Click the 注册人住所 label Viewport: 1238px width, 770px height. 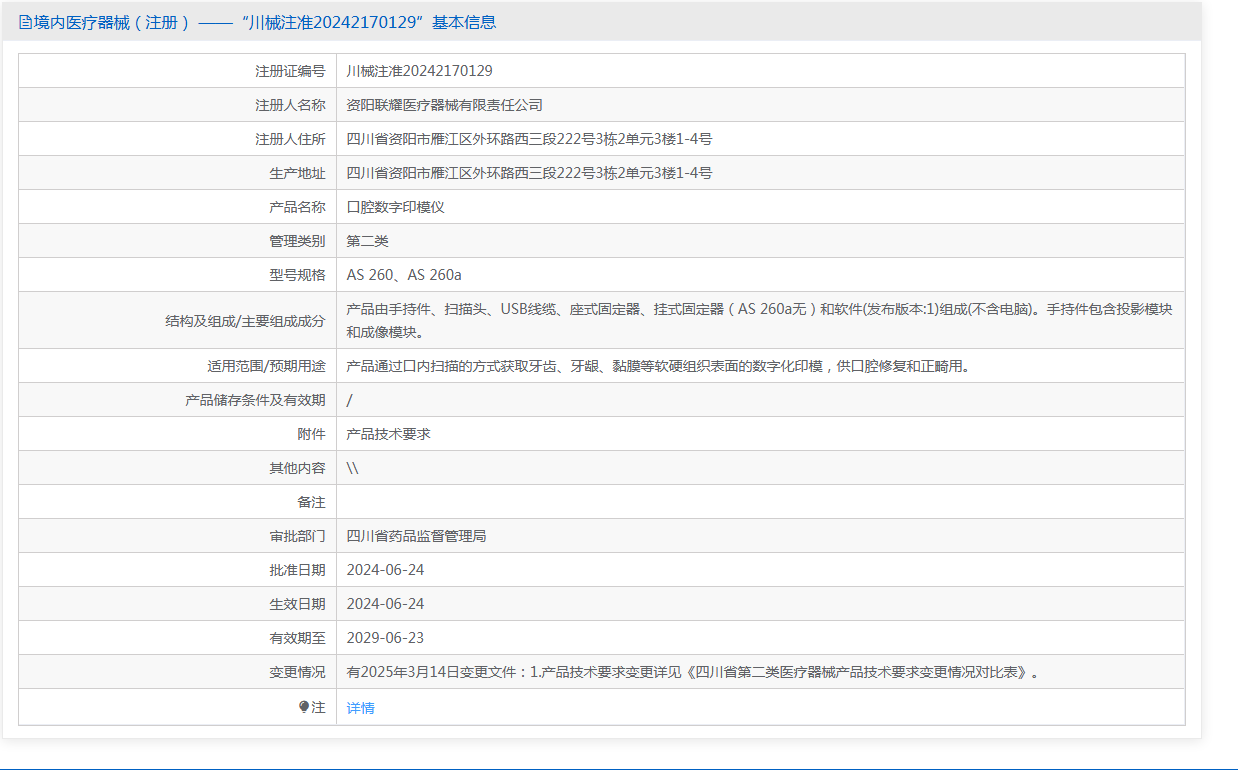click(290, 139)
